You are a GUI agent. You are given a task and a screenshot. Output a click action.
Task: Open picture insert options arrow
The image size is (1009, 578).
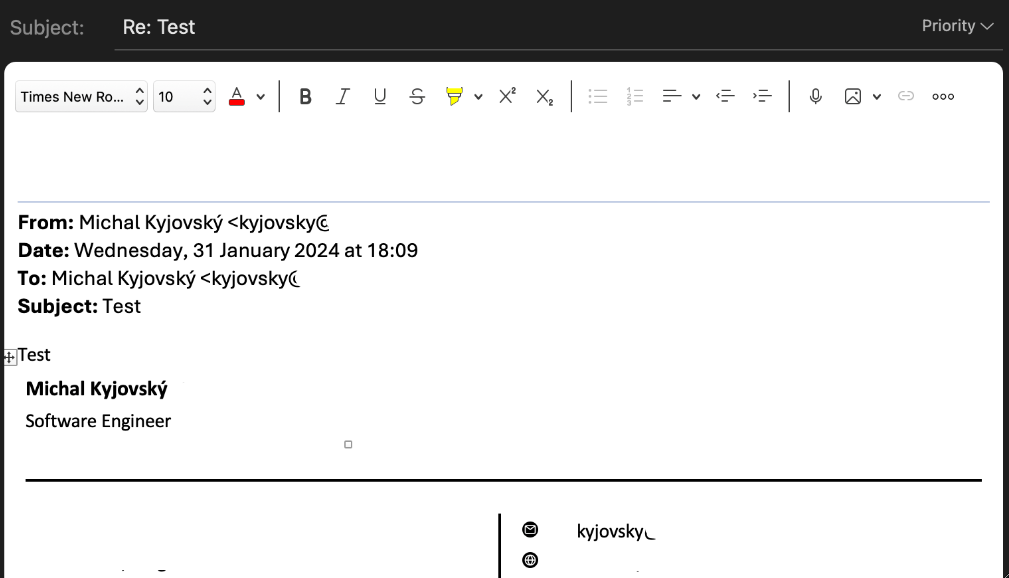click(x=876, y=97)
